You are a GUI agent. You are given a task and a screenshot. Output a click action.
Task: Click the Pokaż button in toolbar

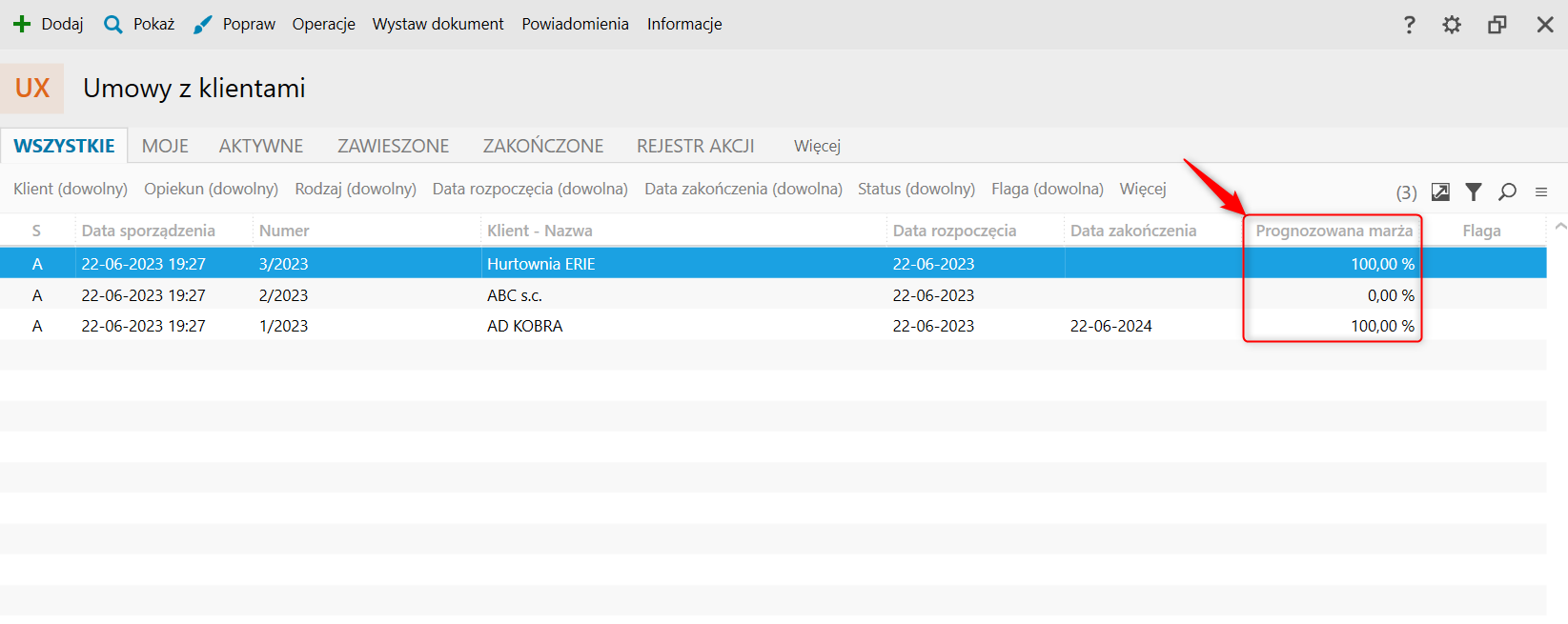pyautogui.click(x=153, y=24)
